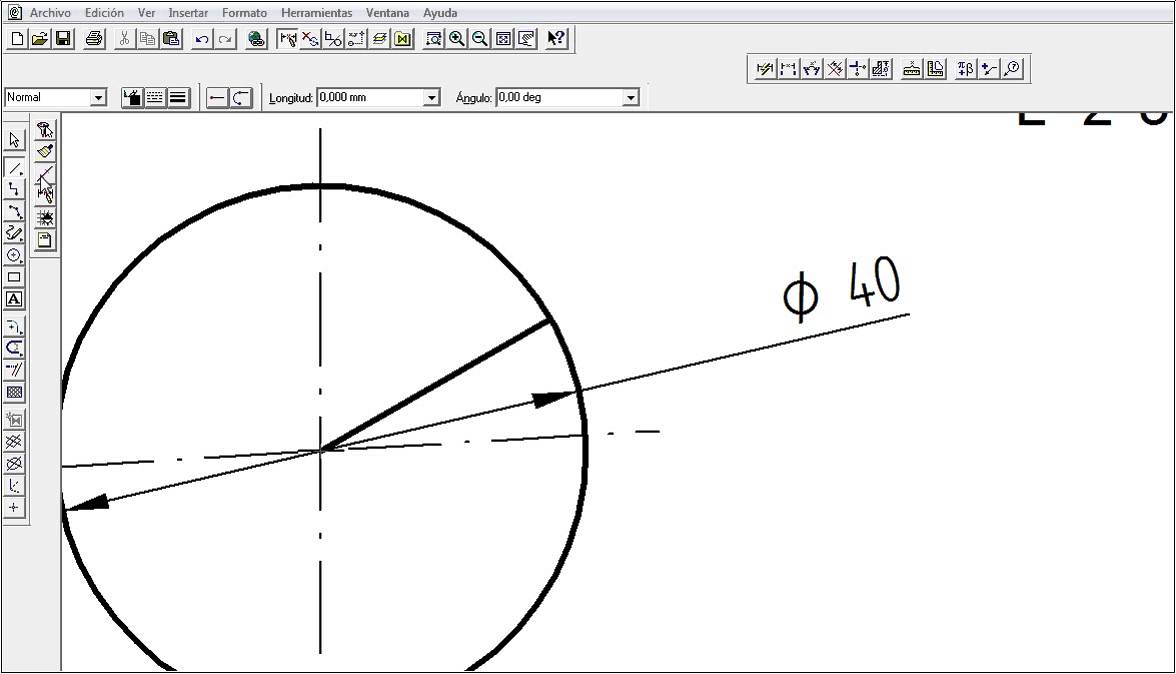Click the Longitud value field
The image size is (1176, 674).
pyautogui.click(x=370, y=97)
